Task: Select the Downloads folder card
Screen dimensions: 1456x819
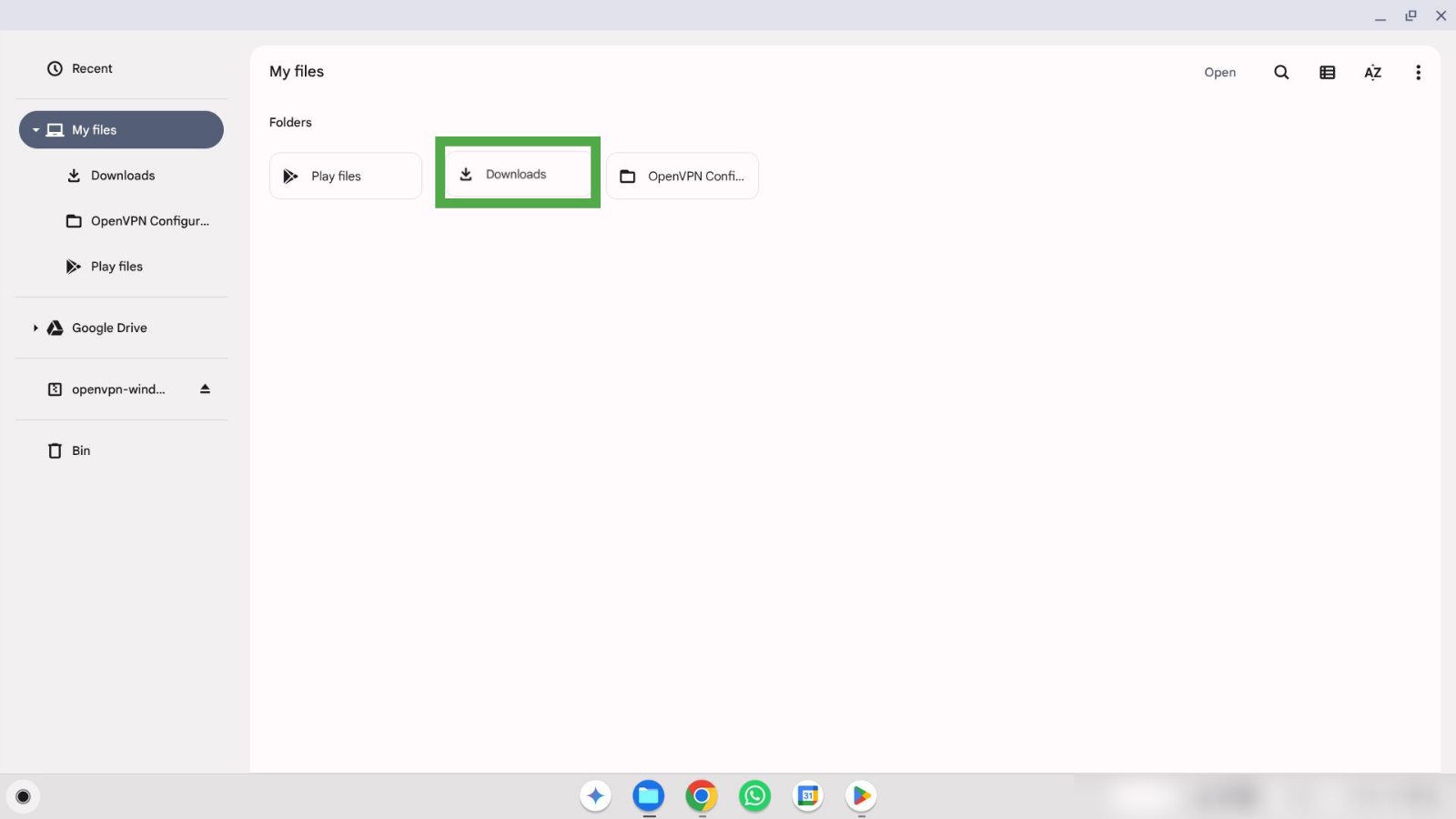Action: coord(518,174)
